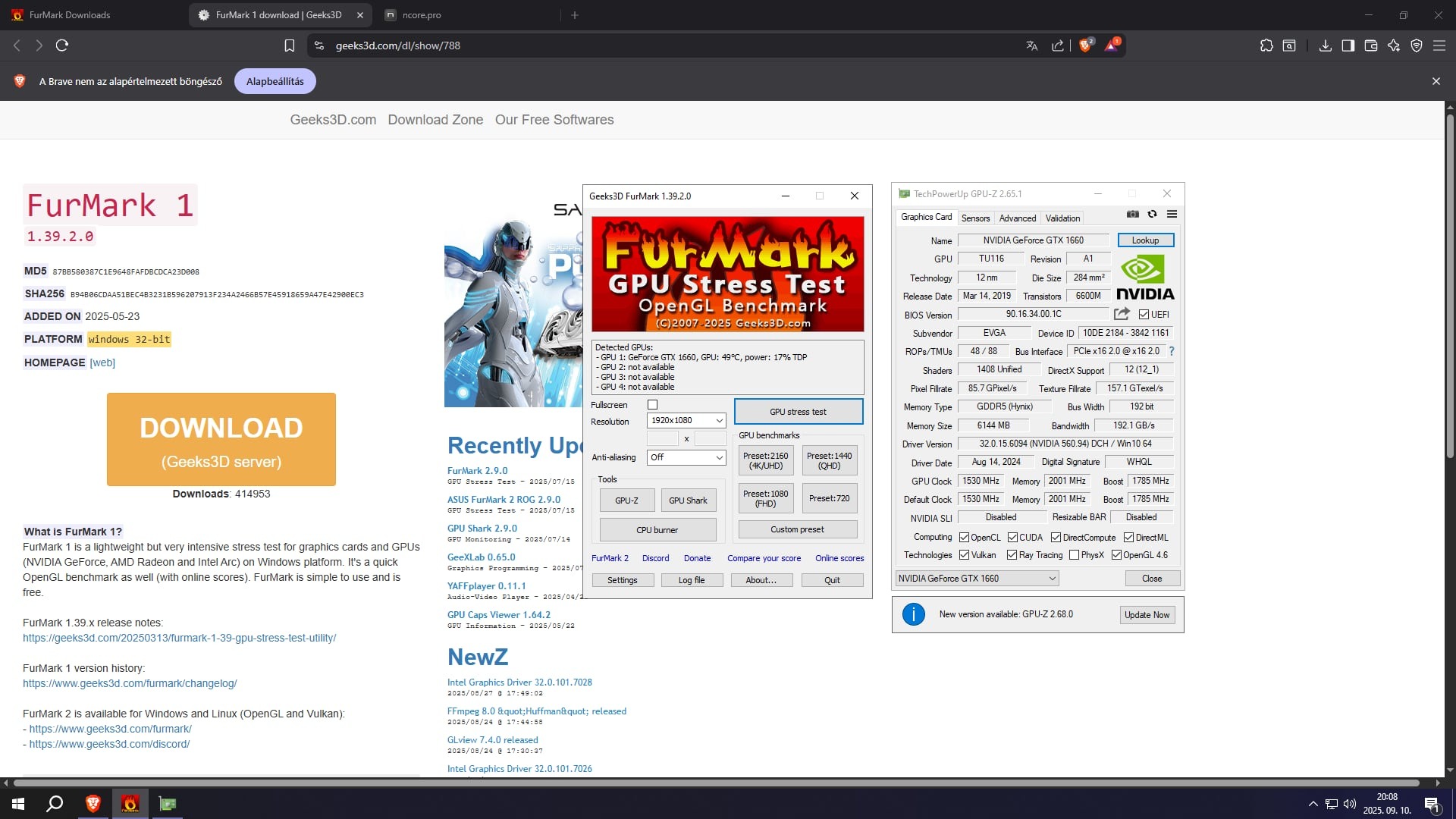Click the bookmark icon in address bar
The image size is (1456, 819).
pos(289,45)
